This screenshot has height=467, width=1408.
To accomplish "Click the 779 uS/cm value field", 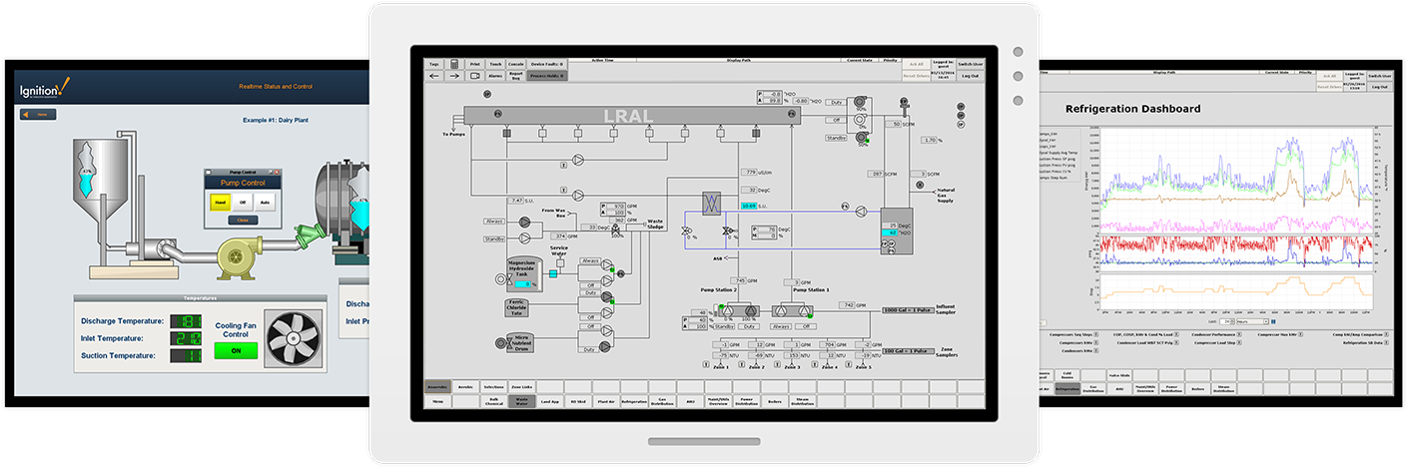I will coord(750,172).
